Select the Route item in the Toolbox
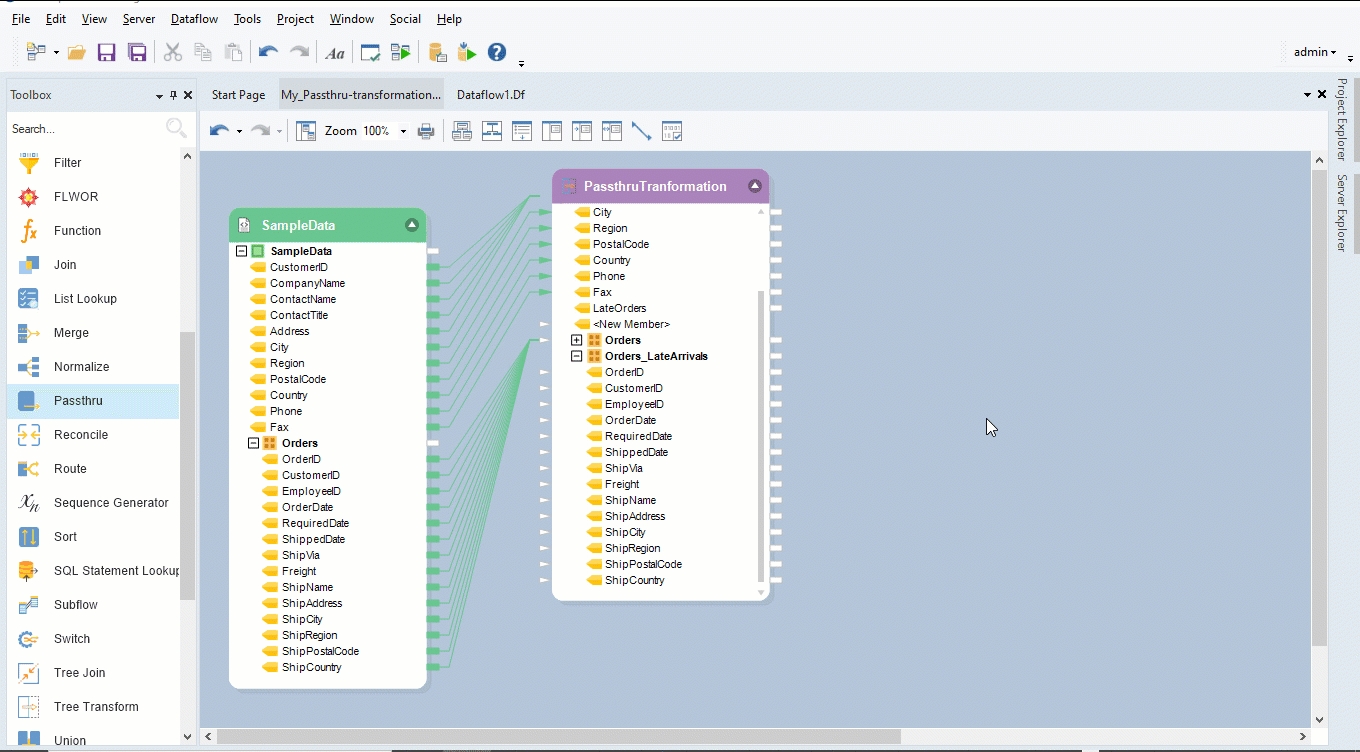 pos(70,469)
